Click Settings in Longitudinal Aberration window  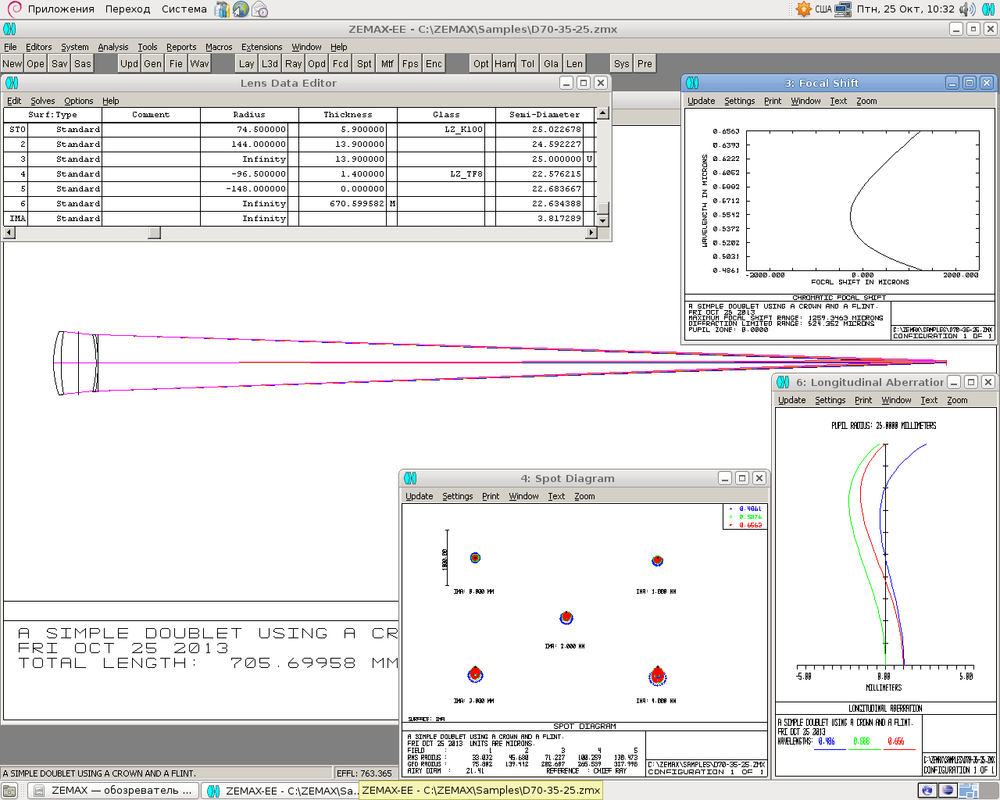[830, 400]
